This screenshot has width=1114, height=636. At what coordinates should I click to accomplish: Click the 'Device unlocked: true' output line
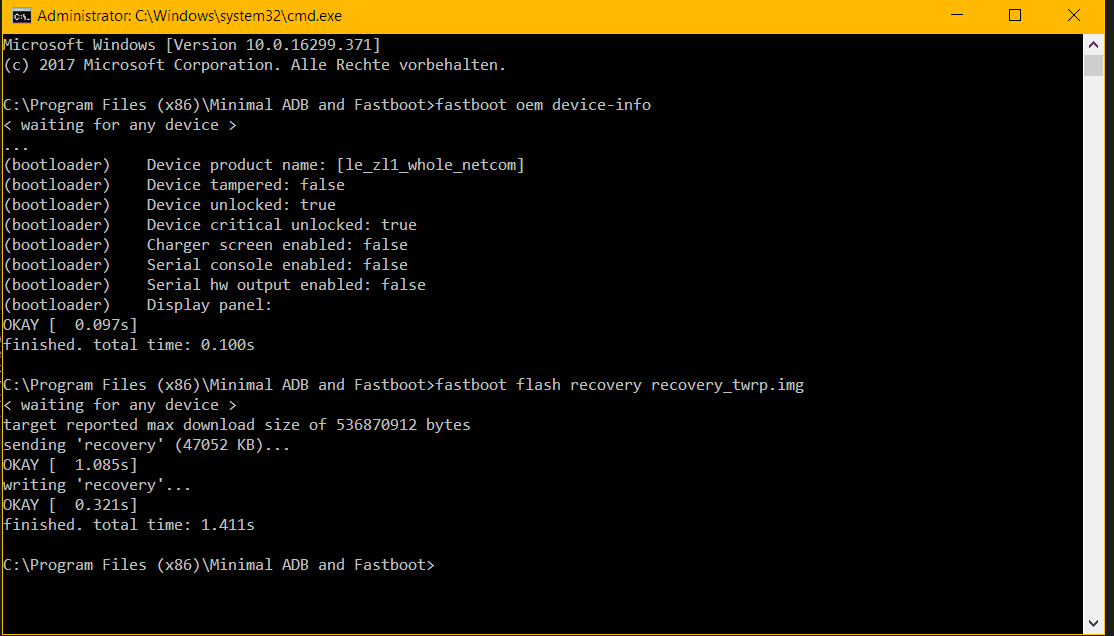click(241, 205)
